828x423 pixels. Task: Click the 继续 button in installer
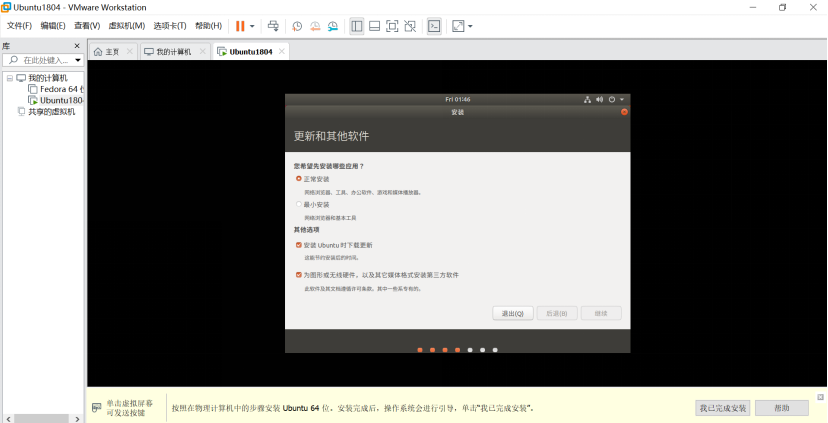pyautogui.click(x=601, y=313)
